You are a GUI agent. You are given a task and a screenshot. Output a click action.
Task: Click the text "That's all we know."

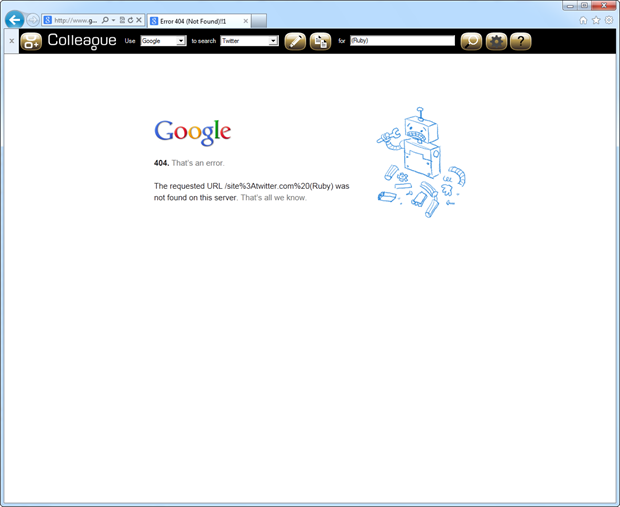(274, 198)
